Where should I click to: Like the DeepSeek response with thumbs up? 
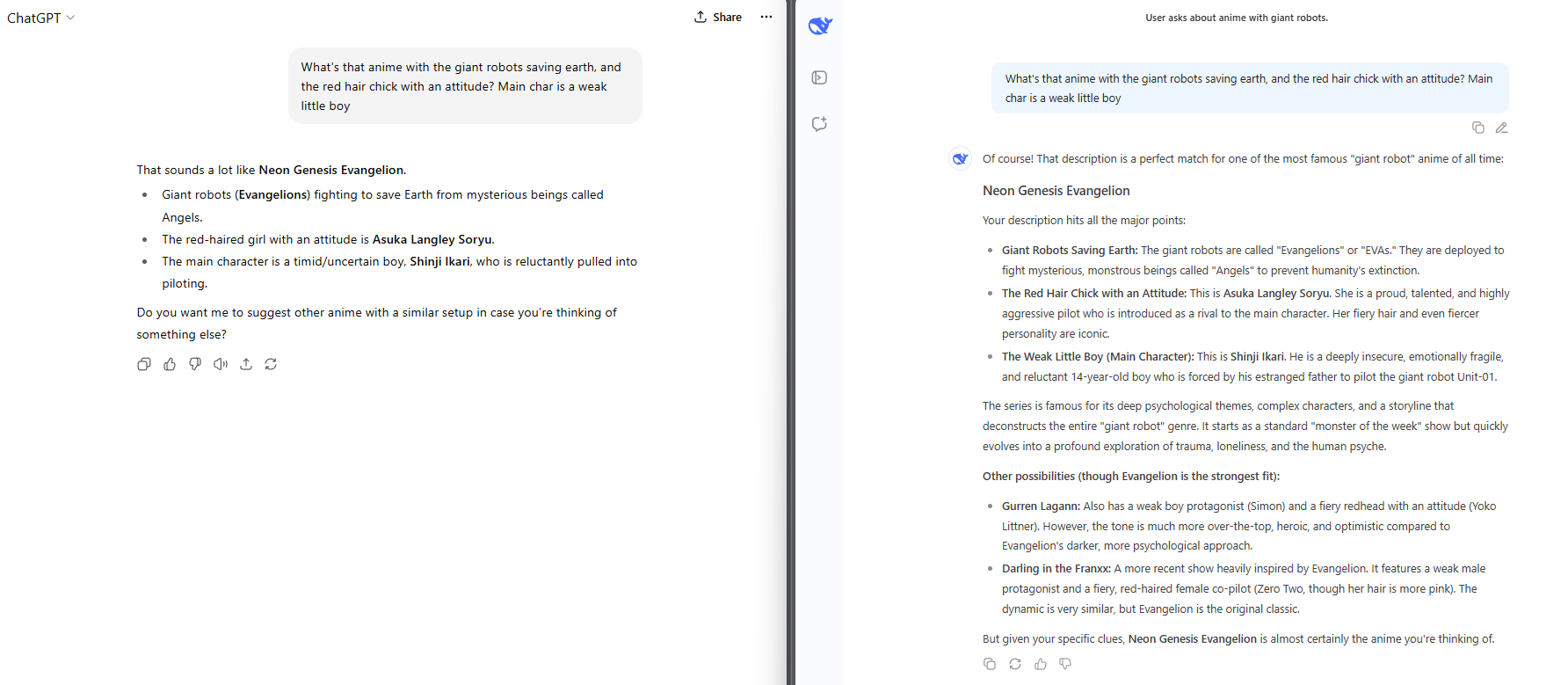click(x=1041, y=664)
